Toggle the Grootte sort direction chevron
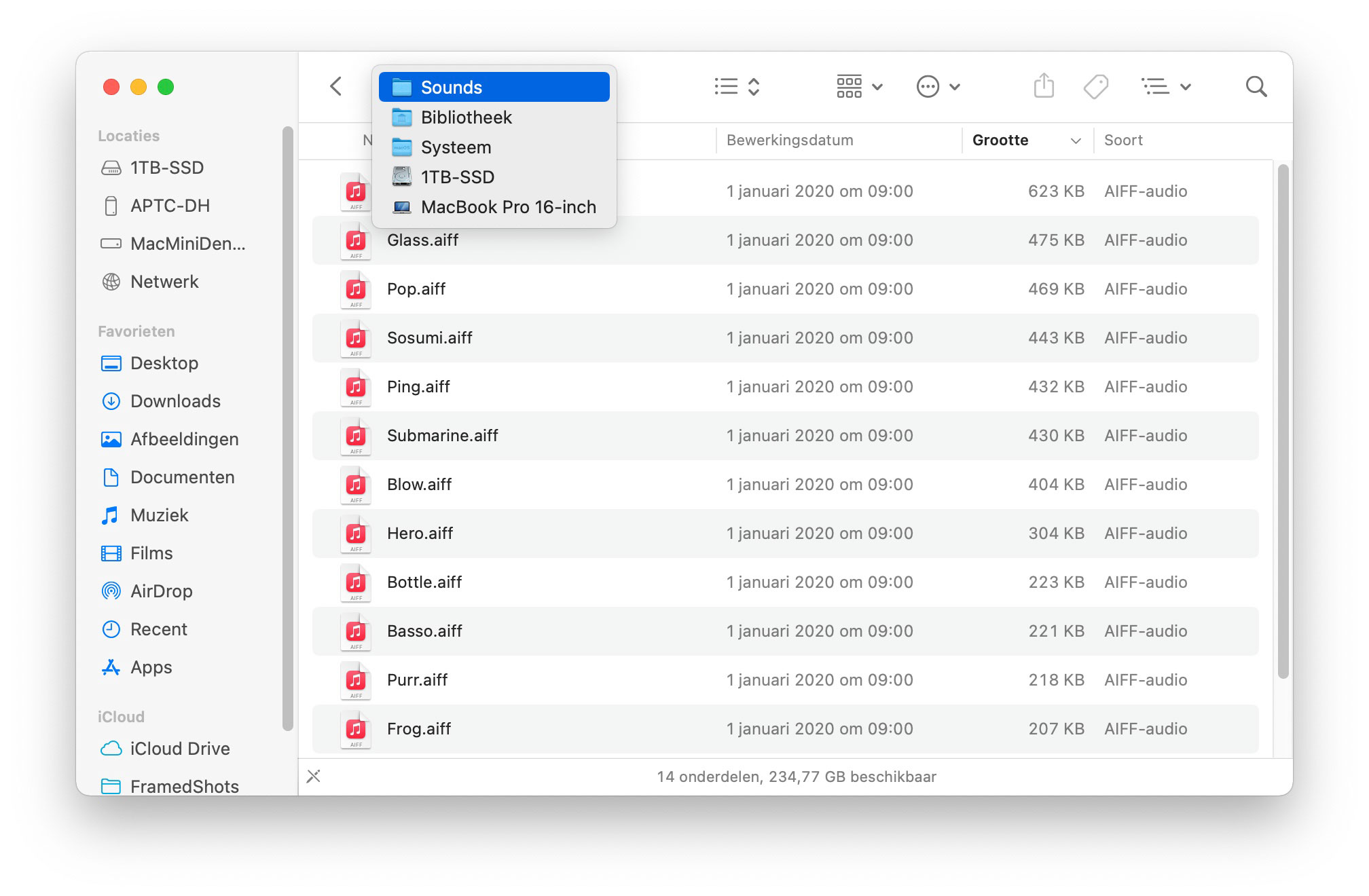Viewport: 1369px width, 896px height. [1076, 141]
